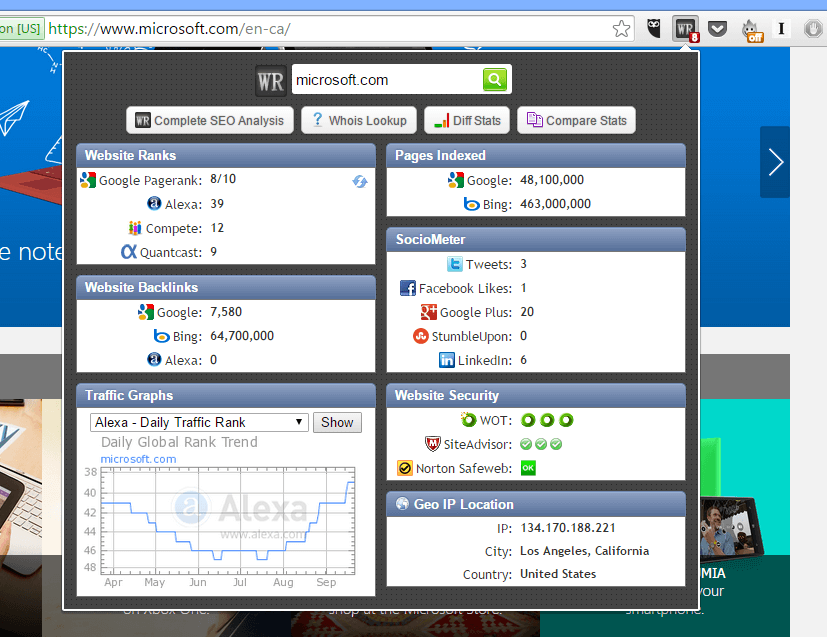The height and width of the screenshot is (637, 827).
Task: Click the Complete SEO Analysis button
Action: (x=210, y=121)
